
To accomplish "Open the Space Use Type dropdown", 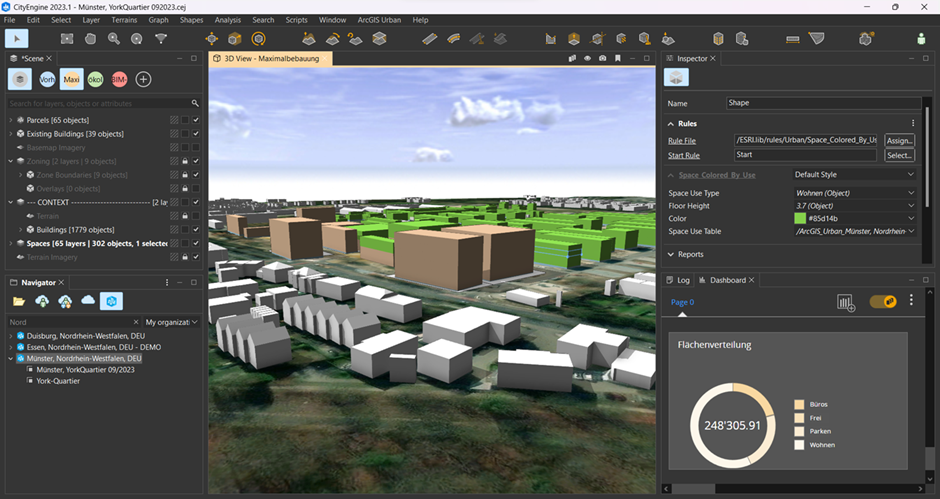I will coord(855,193).
